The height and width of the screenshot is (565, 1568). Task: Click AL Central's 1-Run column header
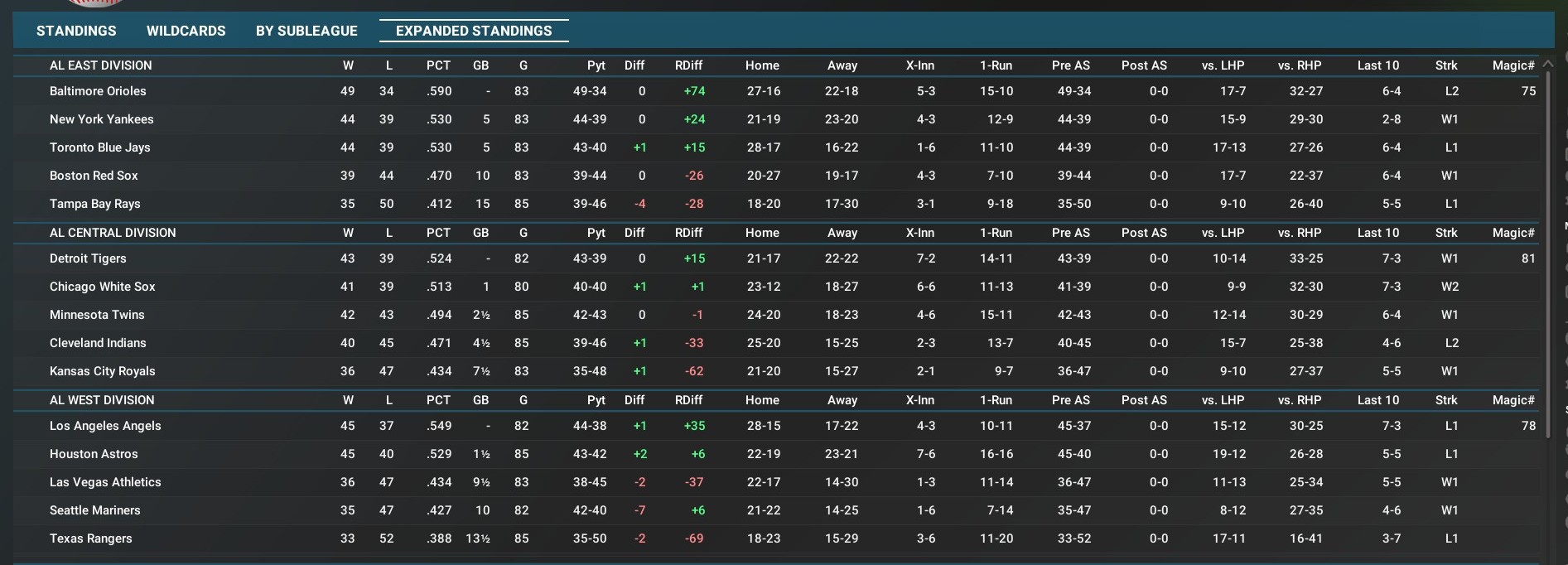[996, 233]
